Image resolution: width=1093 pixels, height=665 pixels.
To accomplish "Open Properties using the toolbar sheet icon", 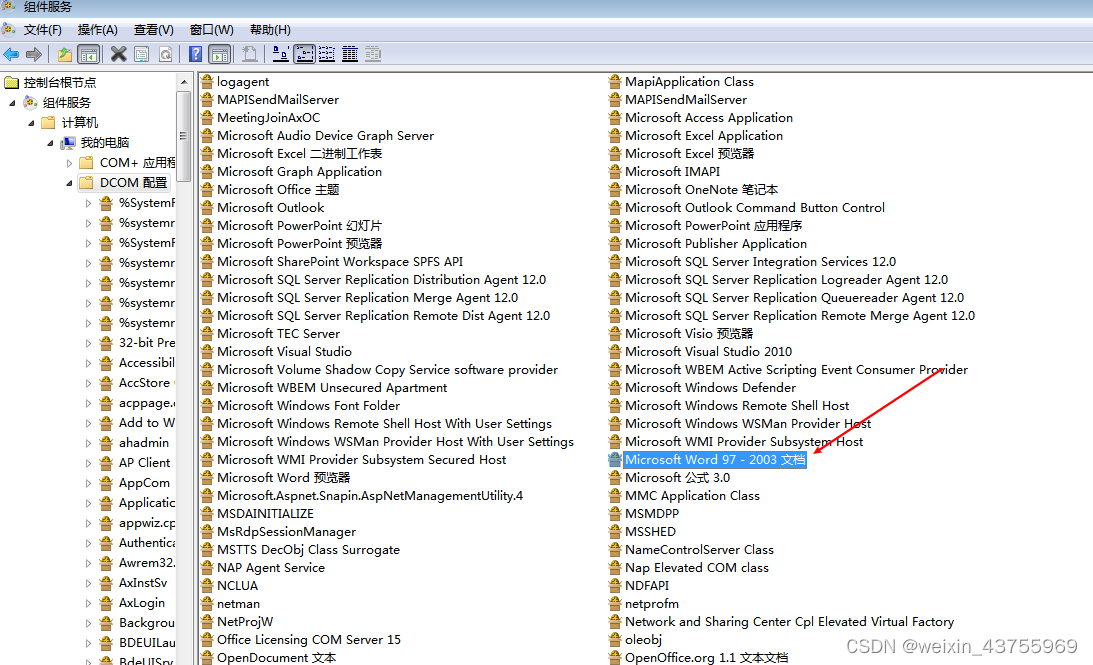I will [142, 54].
